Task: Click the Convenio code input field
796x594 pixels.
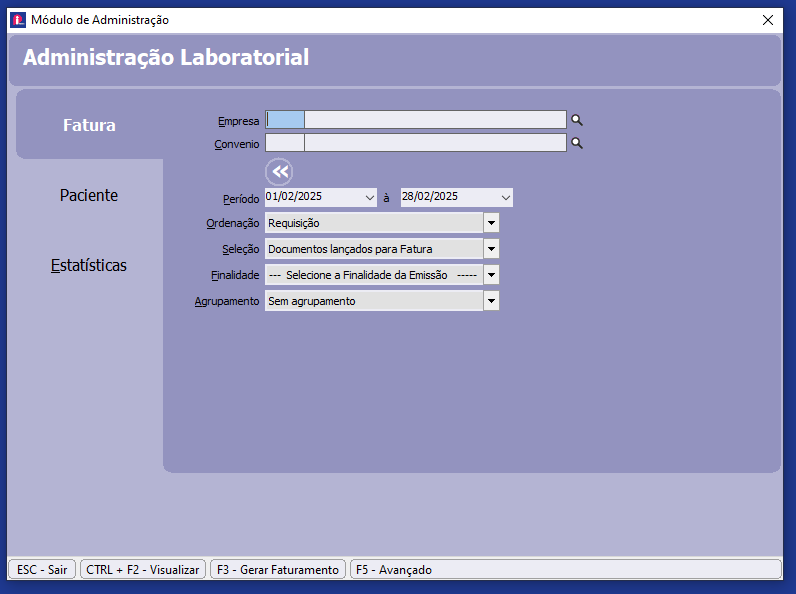Action: [x=285, y=143]
